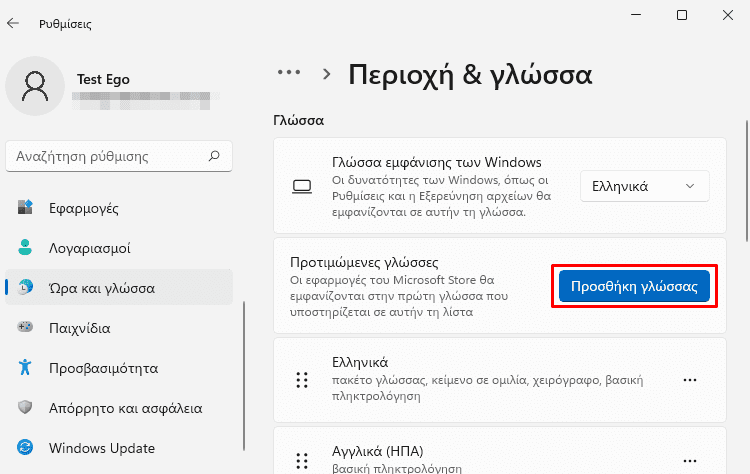Click the Απόρρητο και ασφάλεια shield icon
Viewport: 750px width, 474px height.
[25, 407]
